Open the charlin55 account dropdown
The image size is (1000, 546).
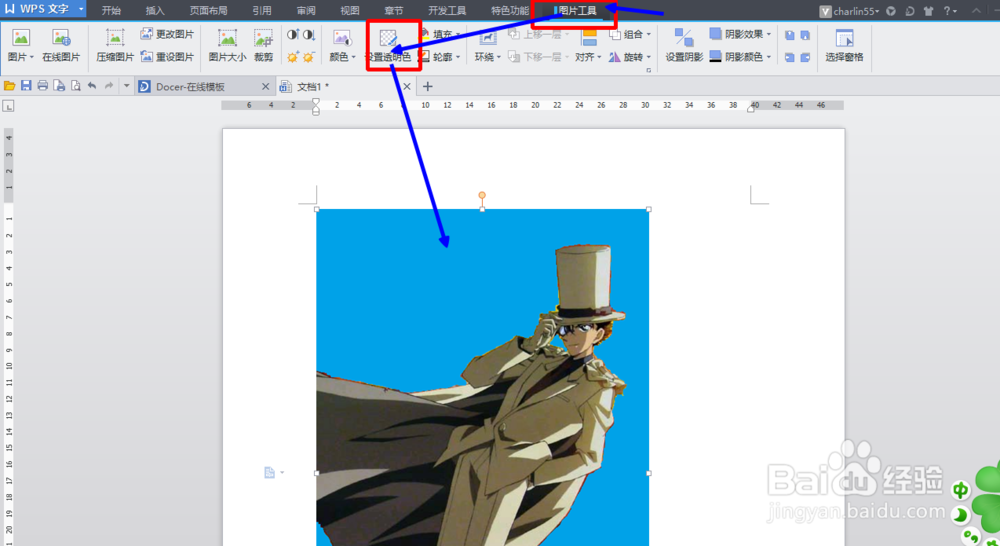[849, 11]
